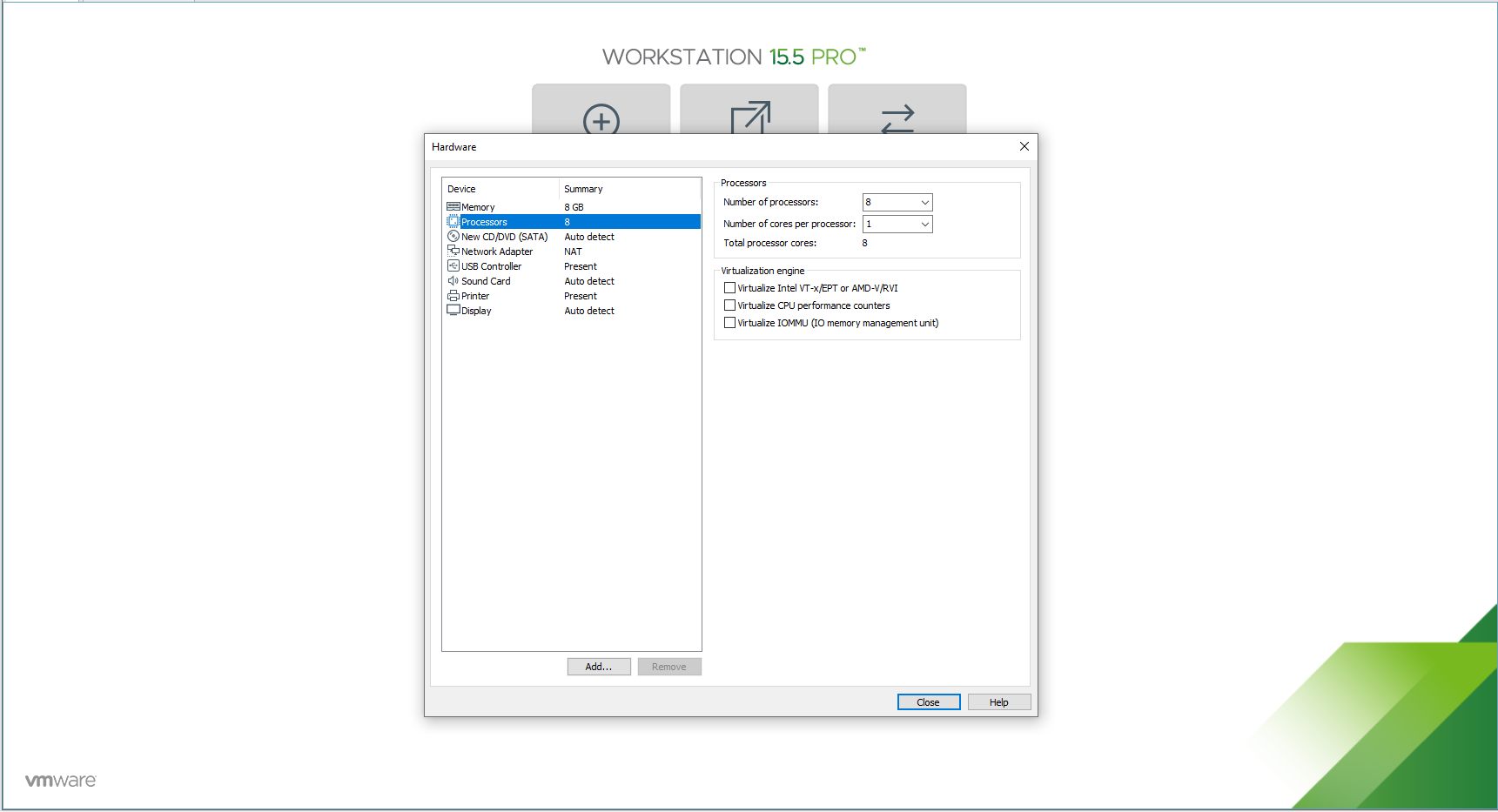The image size is (1498, 812).
Task: Select New CD/DVD (SATA) row label
Action: 505,237
